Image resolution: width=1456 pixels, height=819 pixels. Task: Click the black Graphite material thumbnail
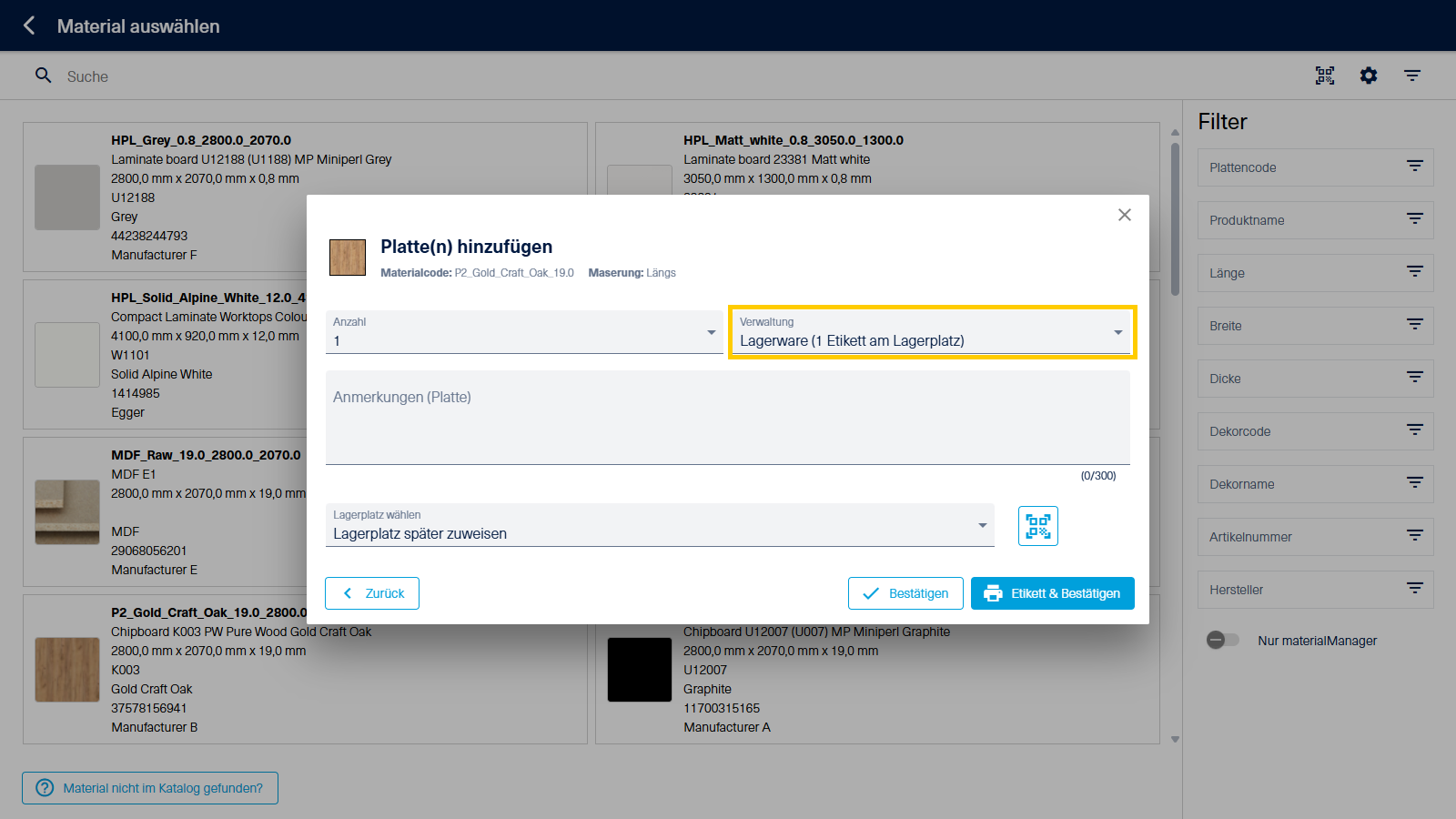[640, 670]
